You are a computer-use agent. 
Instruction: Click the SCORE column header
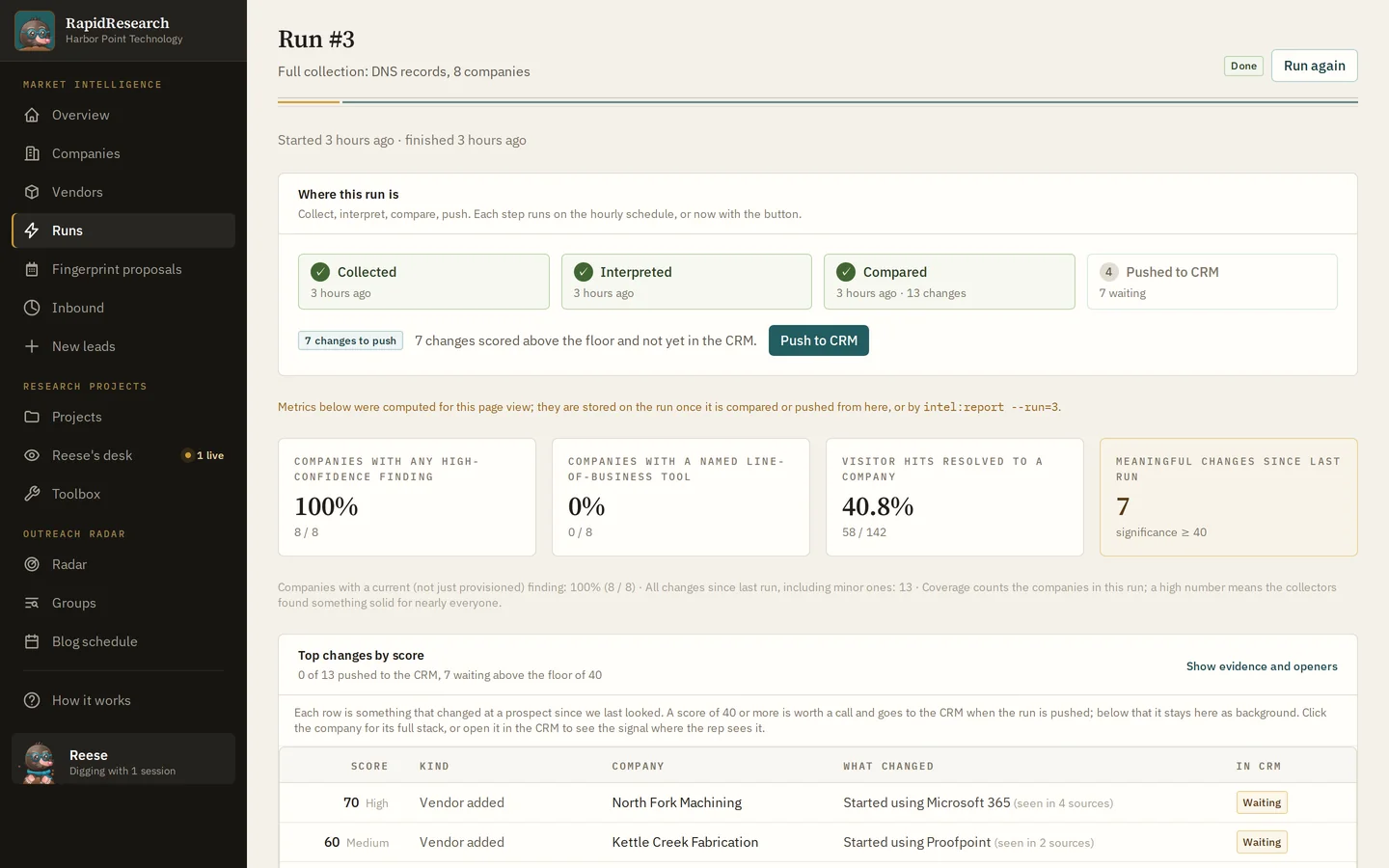point(369,766)
